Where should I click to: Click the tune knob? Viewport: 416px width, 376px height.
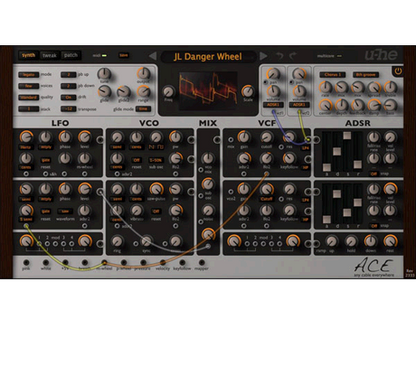104,74
